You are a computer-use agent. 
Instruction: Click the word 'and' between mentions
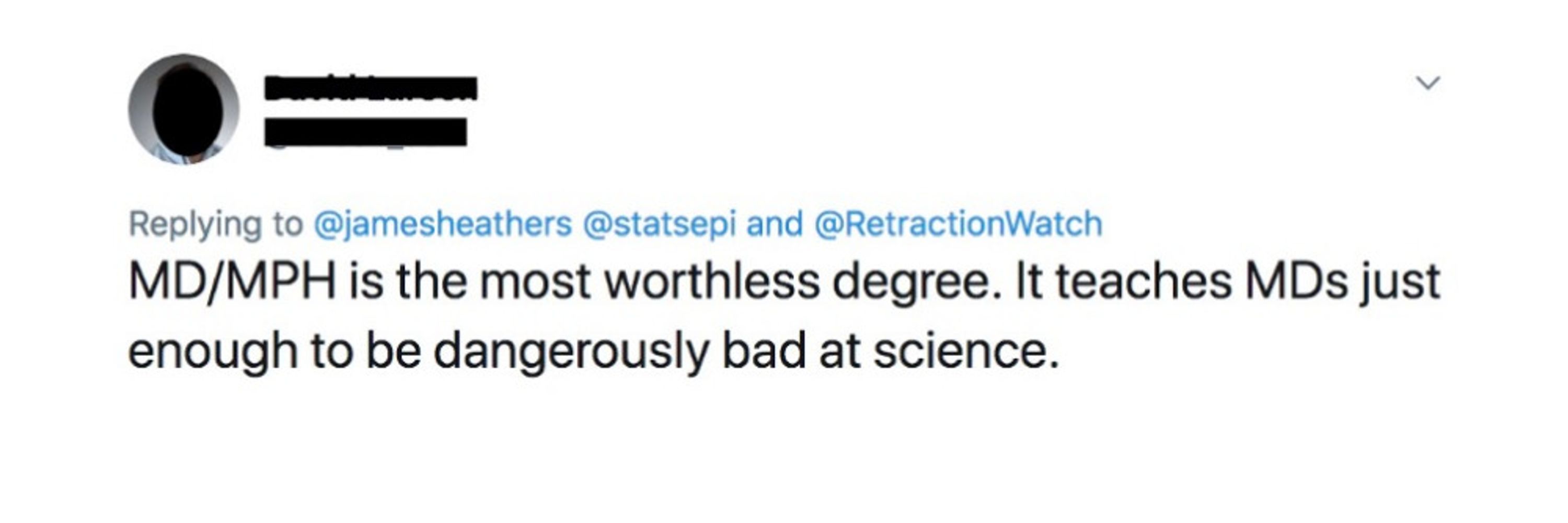tap(774, 223)
